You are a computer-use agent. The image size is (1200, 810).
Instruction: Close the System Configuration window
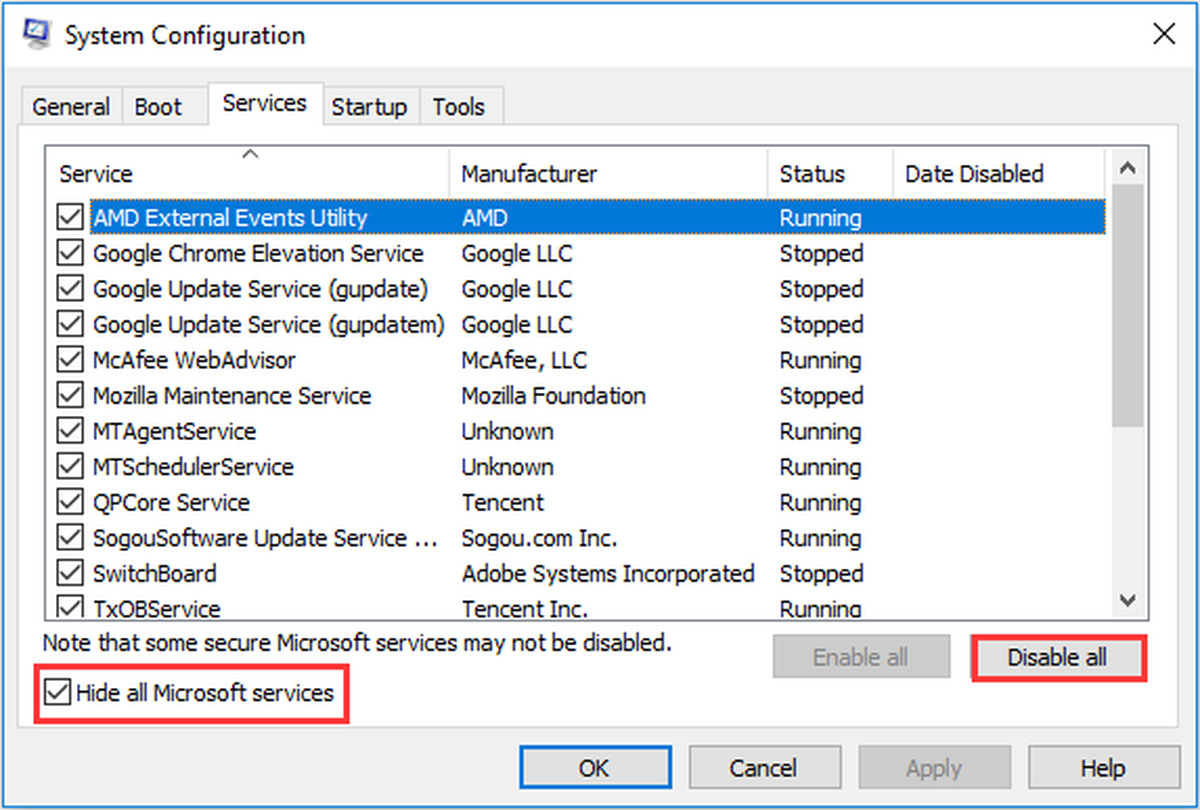(1164, 35)
